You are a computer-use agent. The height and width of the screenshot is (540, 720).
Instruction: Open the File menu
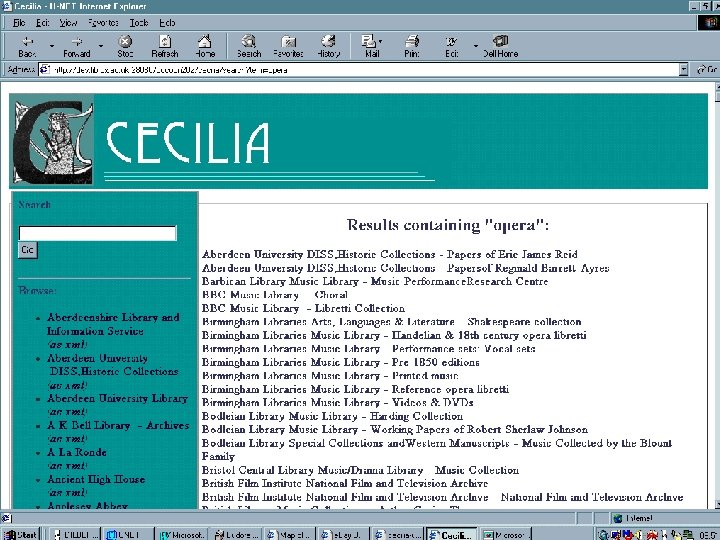tap(19, 22)
